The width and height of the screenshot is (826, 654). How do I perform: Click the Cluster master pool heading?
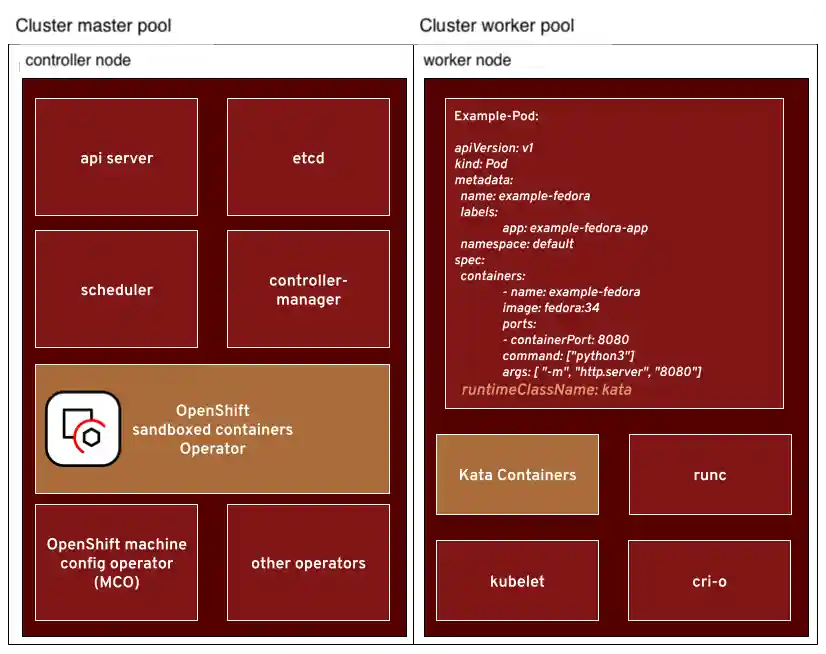click(93, 25)
